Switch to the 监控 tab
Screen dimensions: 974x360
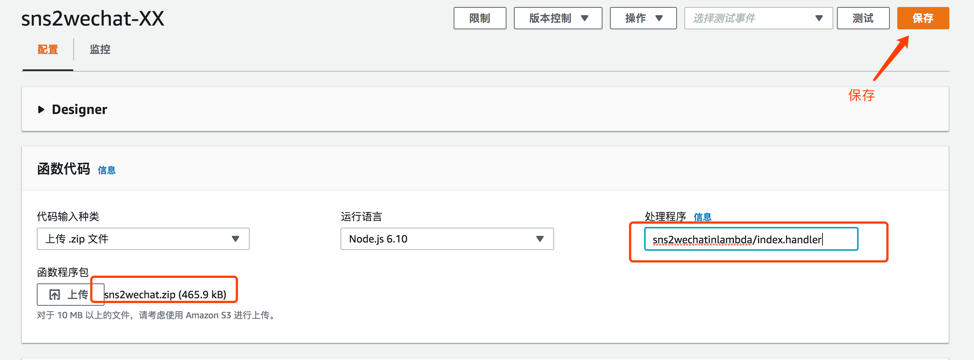(100, 50)
